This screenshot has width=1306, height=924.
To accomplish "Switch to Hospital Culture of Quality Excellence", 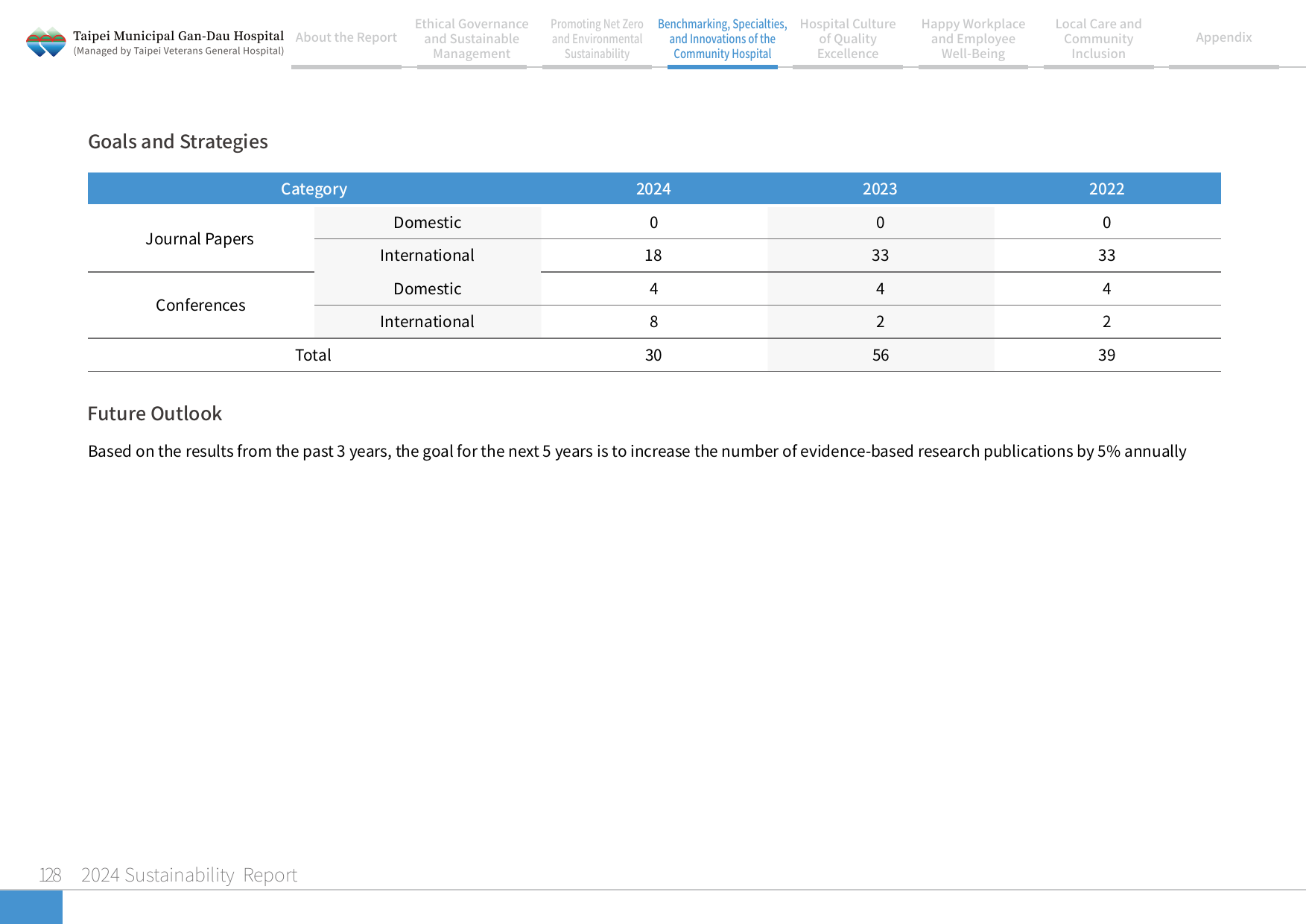I will pos(848,39).
